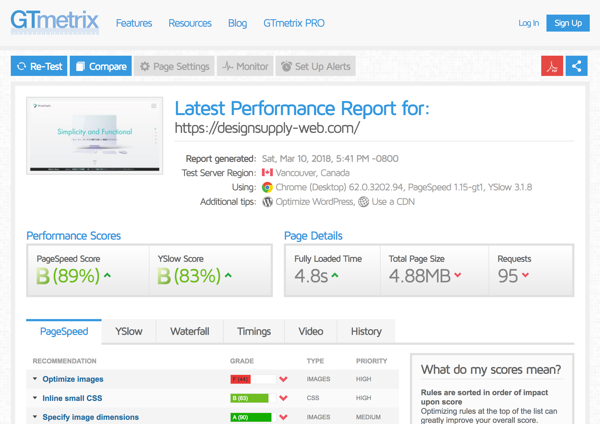Expand the Optimize images arrow
600x424 pixels.
click(x=35, y=379)
